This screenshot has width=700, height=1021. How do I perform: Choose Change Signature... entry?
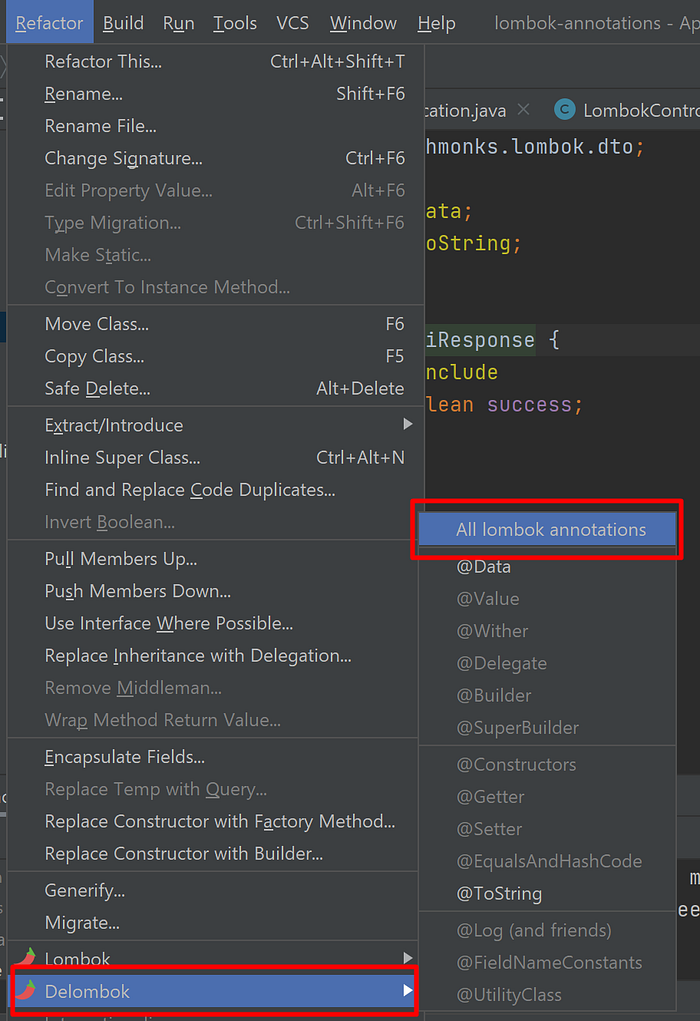(216, 158)
